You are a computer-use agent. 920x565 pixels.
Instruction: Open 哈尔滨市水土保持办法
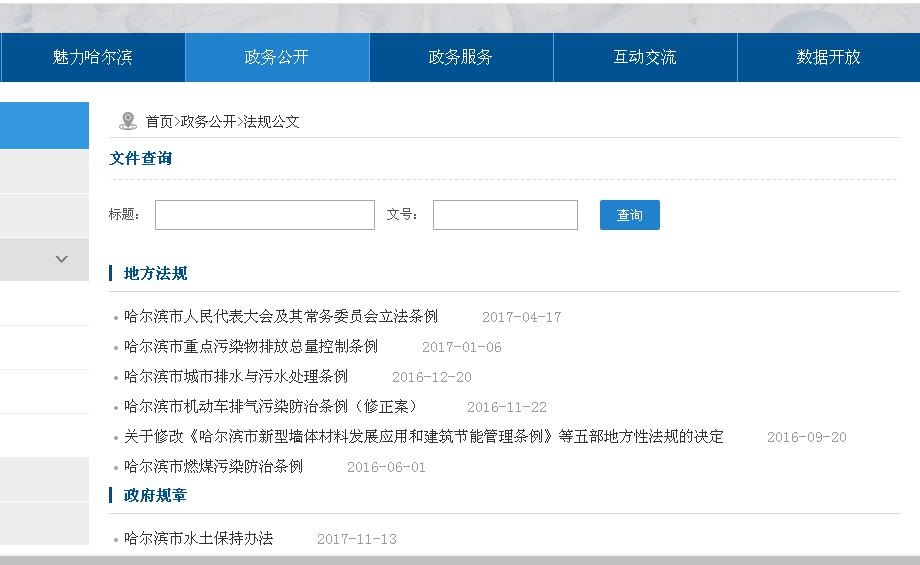(x=198, y=538)
